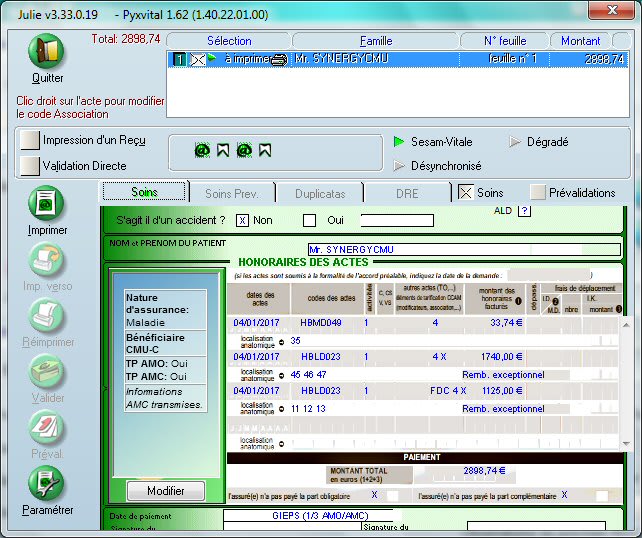Open the Duplicatas tab

click(320, 192)
